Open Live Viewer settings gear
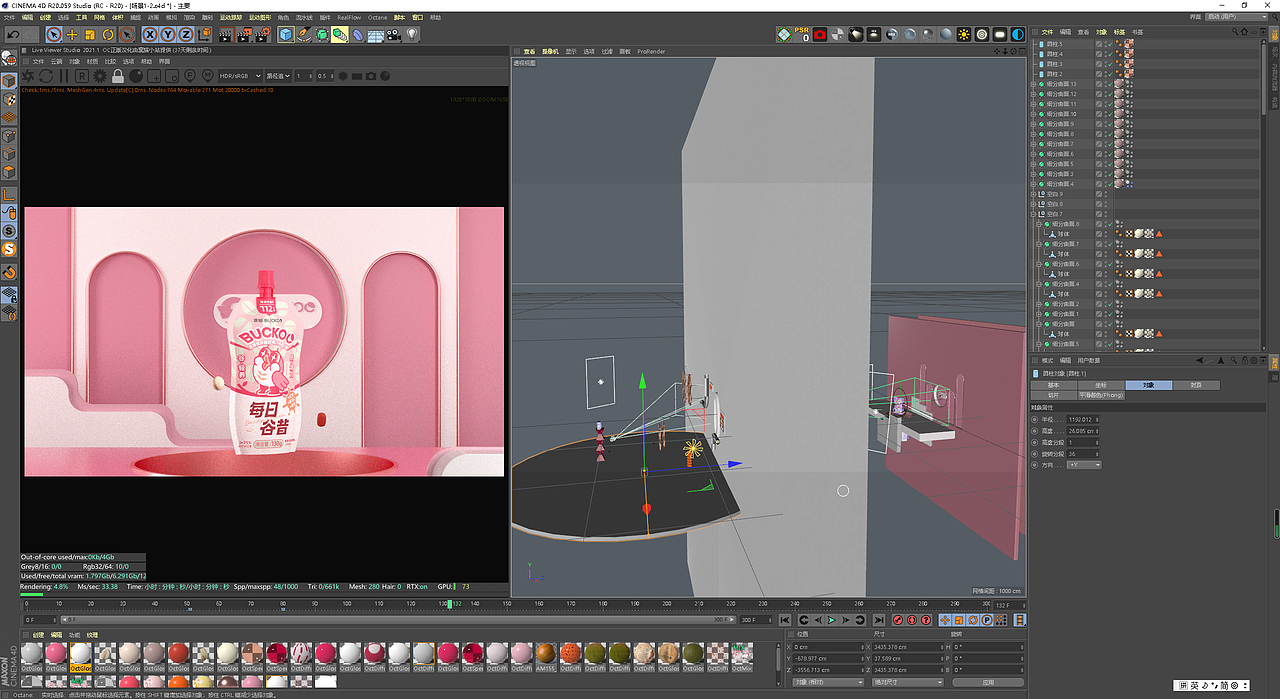 click(x=99, y=76)
